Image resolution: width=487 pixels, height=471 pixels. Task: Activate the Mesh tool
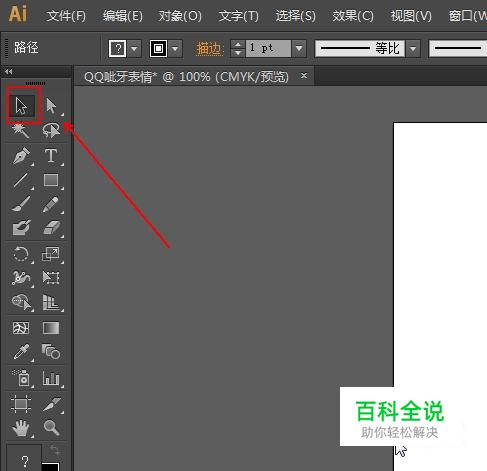coord(21,328)
